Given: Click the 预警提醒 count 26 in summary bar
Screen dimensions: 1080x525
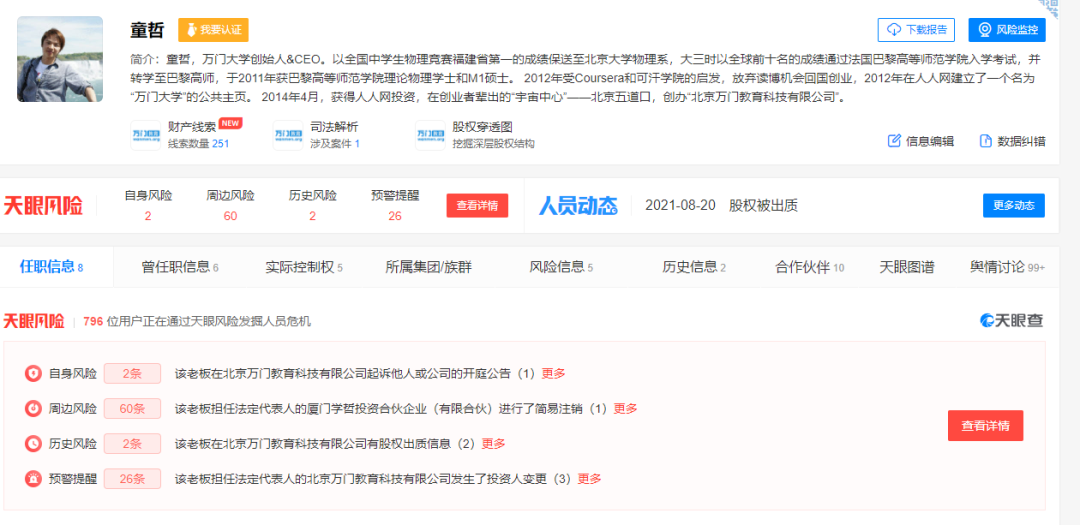Looking at the screenshot, I should click(395, 216).
